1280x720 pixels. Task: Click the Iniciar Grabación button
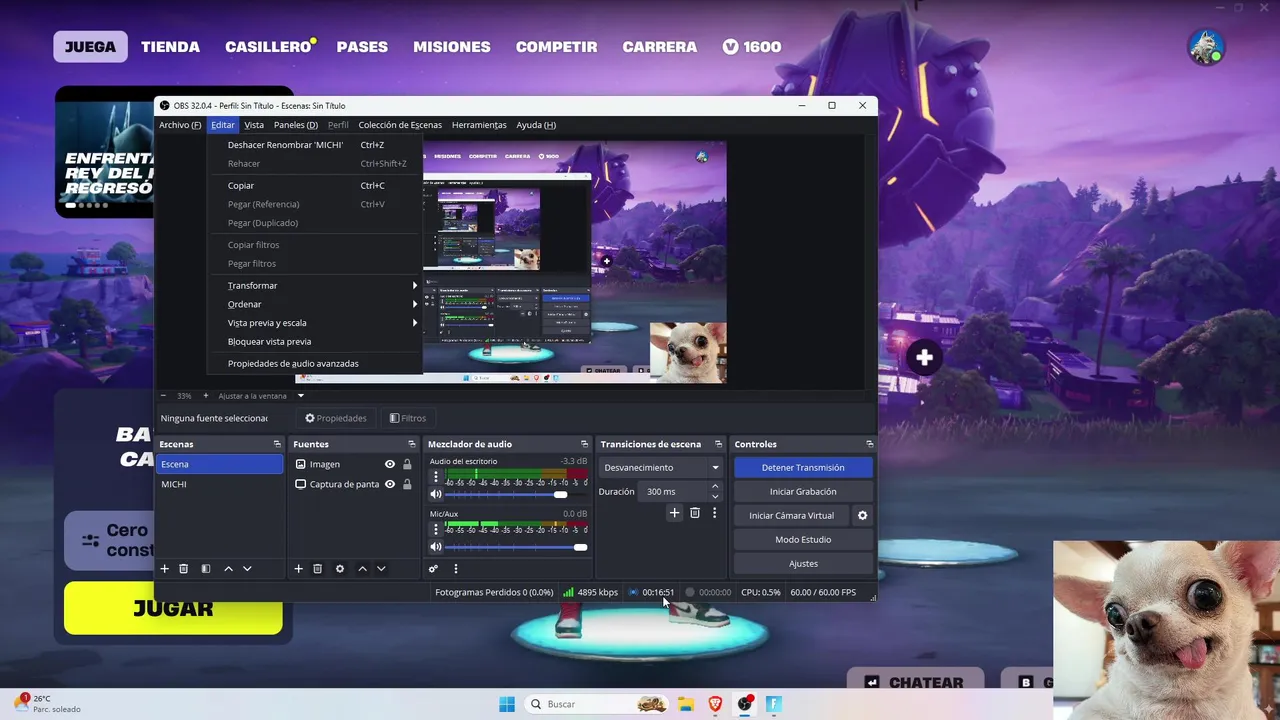point(803,492)
